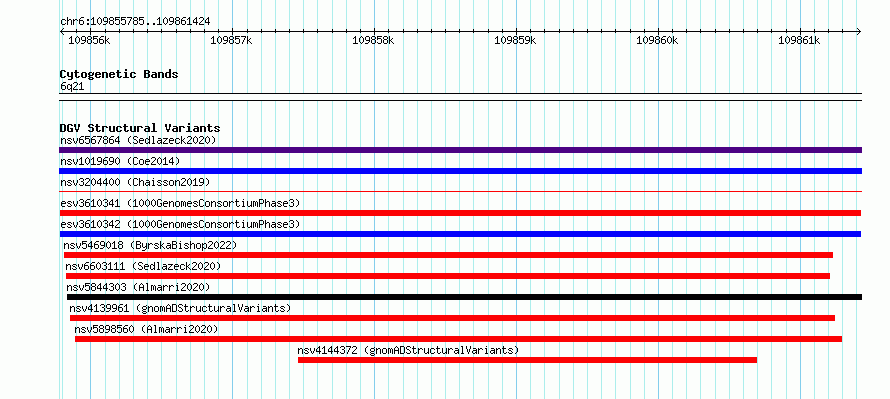Screen dimensions: 890x399
Task: Click the 109857k ruler tick label
Action: pyautogui.click(x=232, y=40)
